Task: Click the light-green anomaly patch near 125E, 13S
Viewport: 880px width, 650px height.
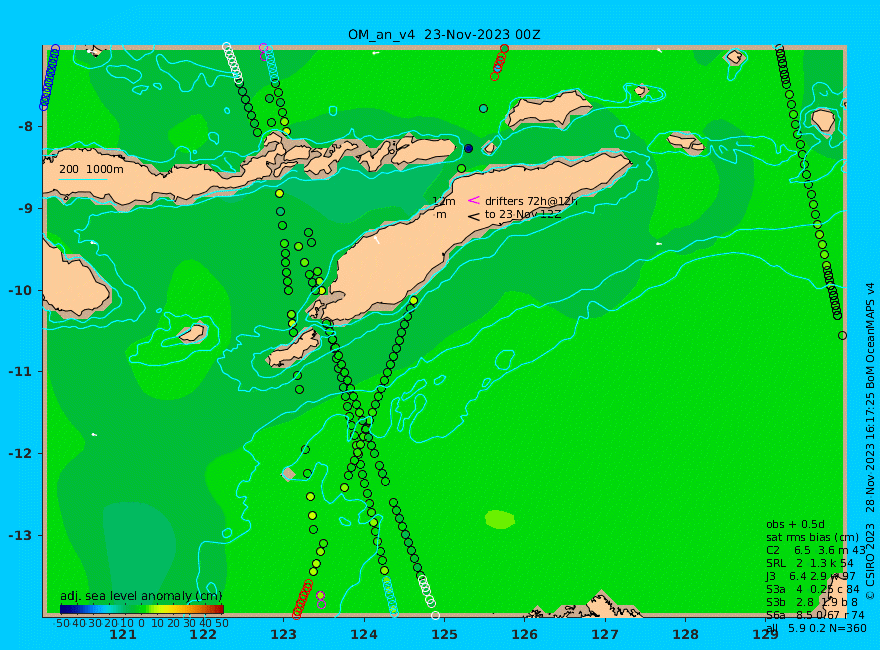Action: point(500,520)
